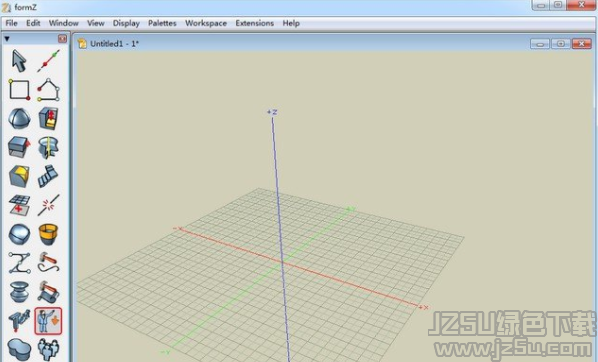Select the line-with-points drawing tool

point(48,61)
